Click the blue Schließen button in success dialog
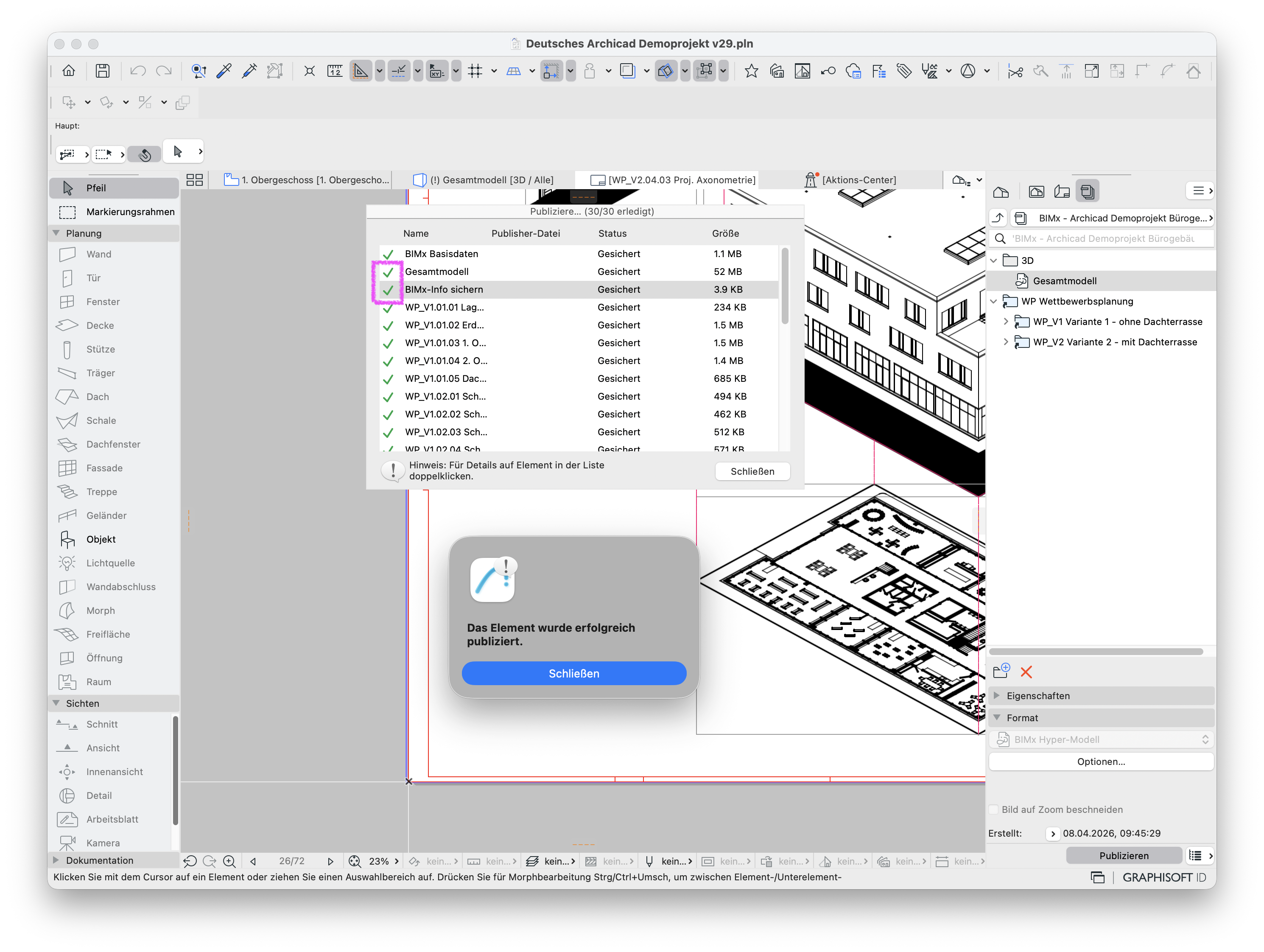 [574, 673]
